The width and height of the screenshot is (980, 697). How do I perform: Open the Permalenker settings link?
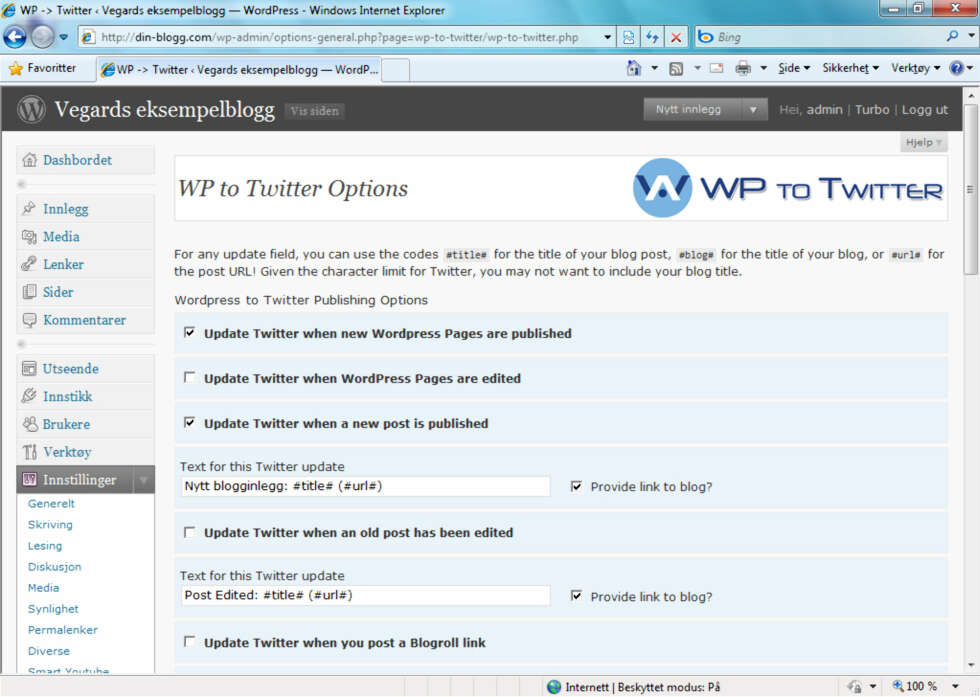tap(63, 629)
